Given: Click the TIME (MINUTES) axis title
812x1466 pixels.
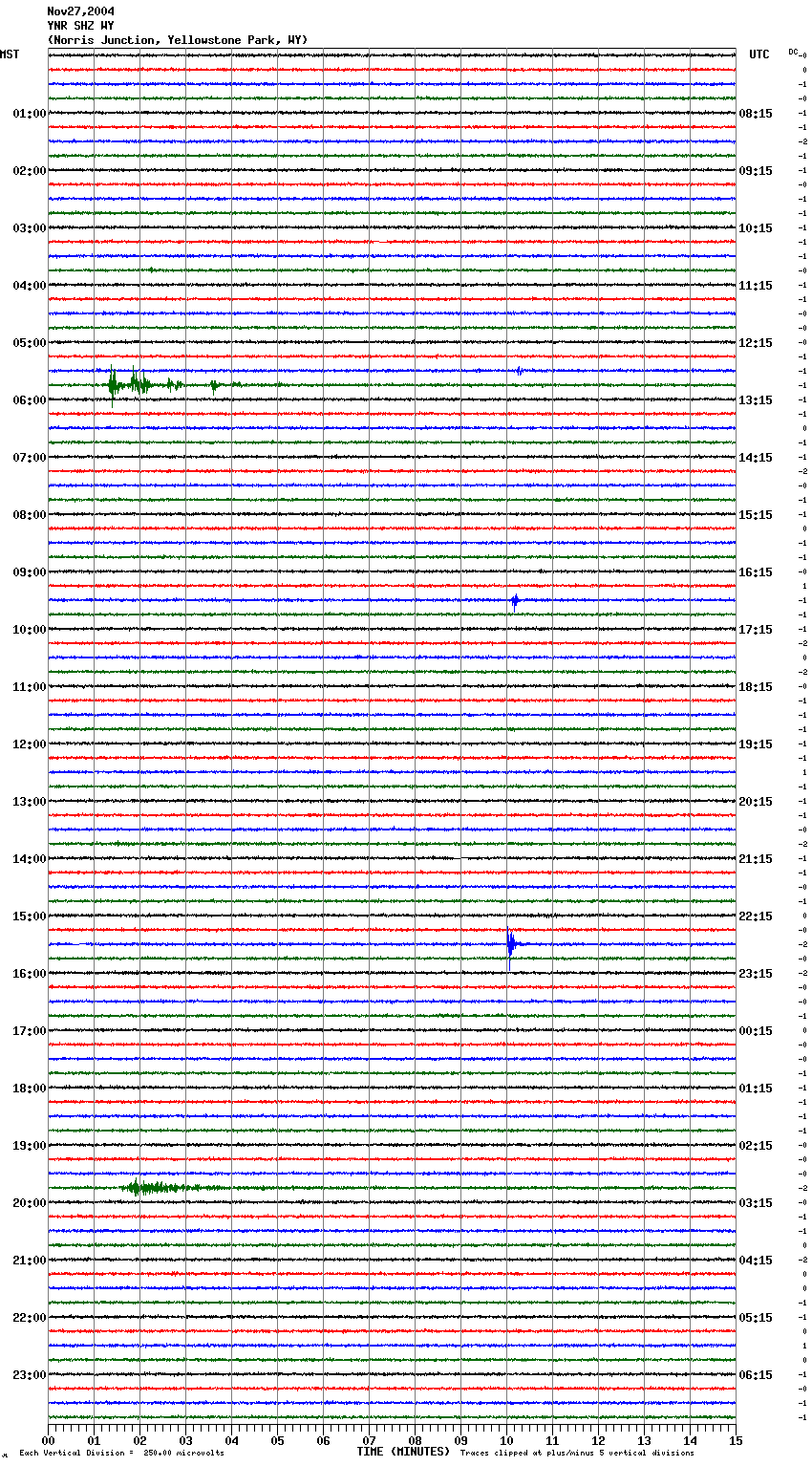Looking at the screenshot, I should coord(403,1452).
